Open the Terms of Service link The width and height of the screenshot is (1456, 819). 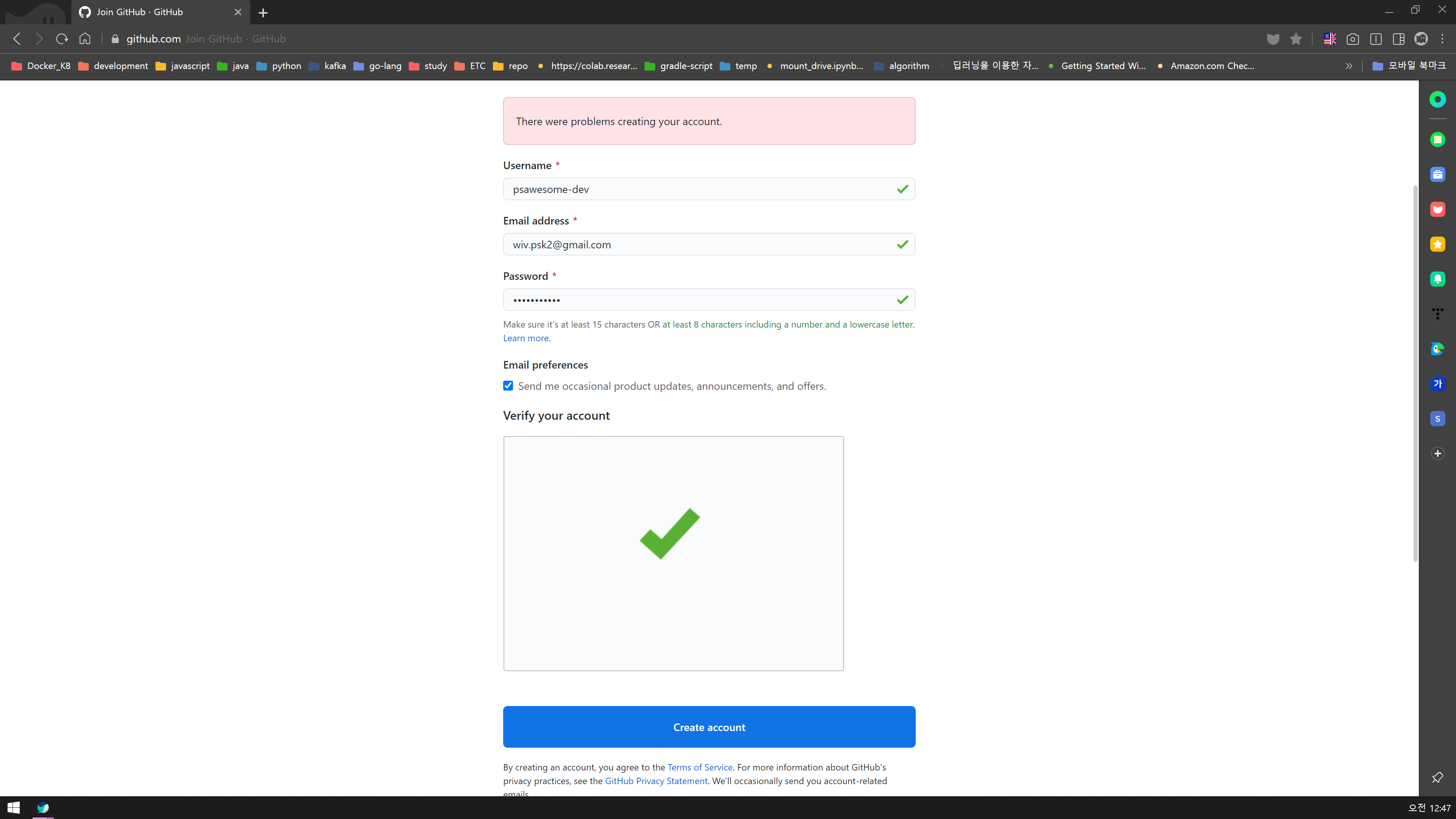700,767
